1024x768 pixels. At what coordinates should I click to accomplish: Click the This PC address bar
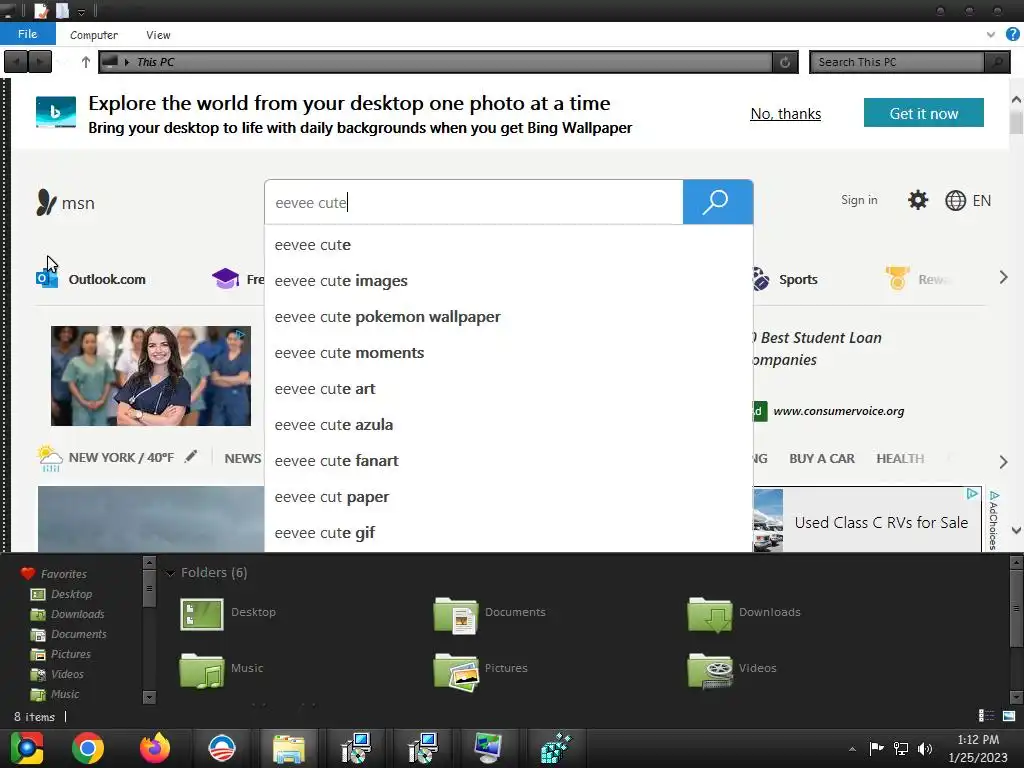[x=436, y=62]
